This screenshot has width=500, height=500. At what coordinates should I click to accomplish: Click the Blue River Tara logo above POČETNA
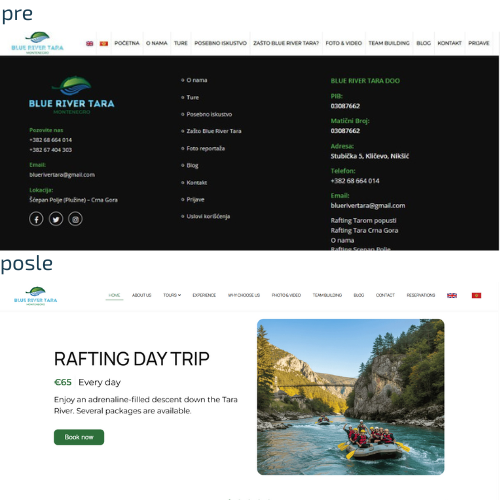coord(37,43)
